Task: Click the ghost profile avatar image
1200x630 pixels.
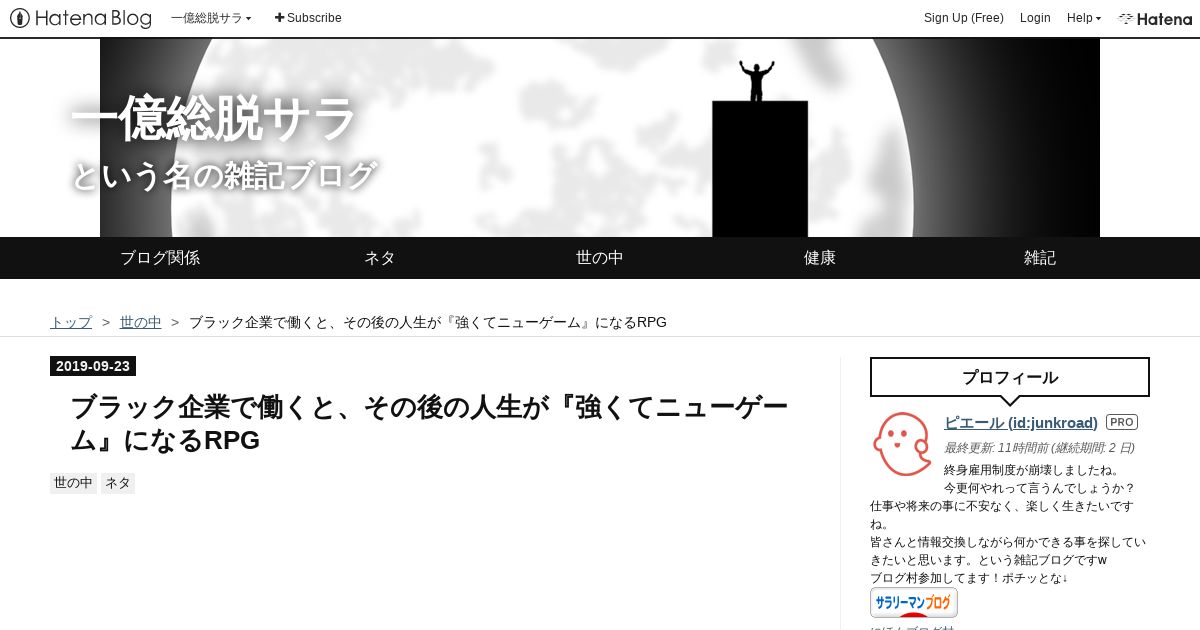Action: [902, 444]
